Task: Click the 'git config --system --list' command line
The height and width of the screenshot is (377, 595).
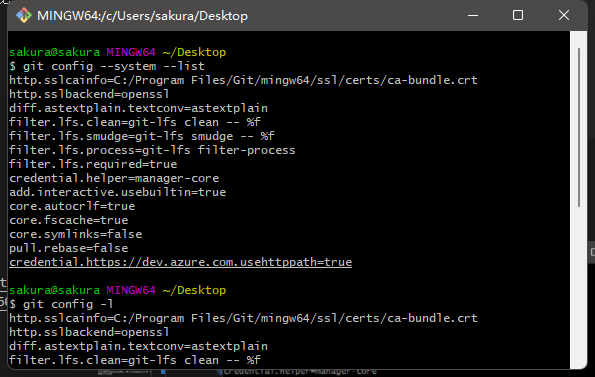Action: coord(107,66)
